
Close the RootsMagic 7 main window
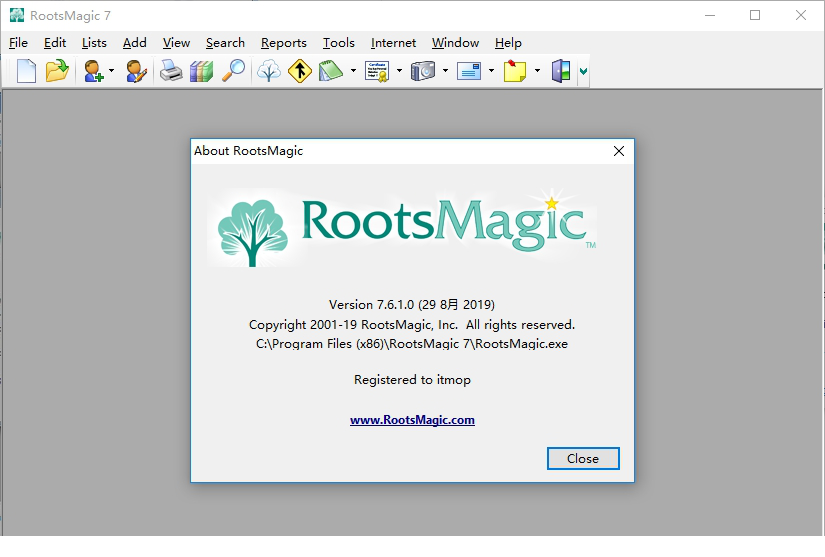tap(801, 15)
